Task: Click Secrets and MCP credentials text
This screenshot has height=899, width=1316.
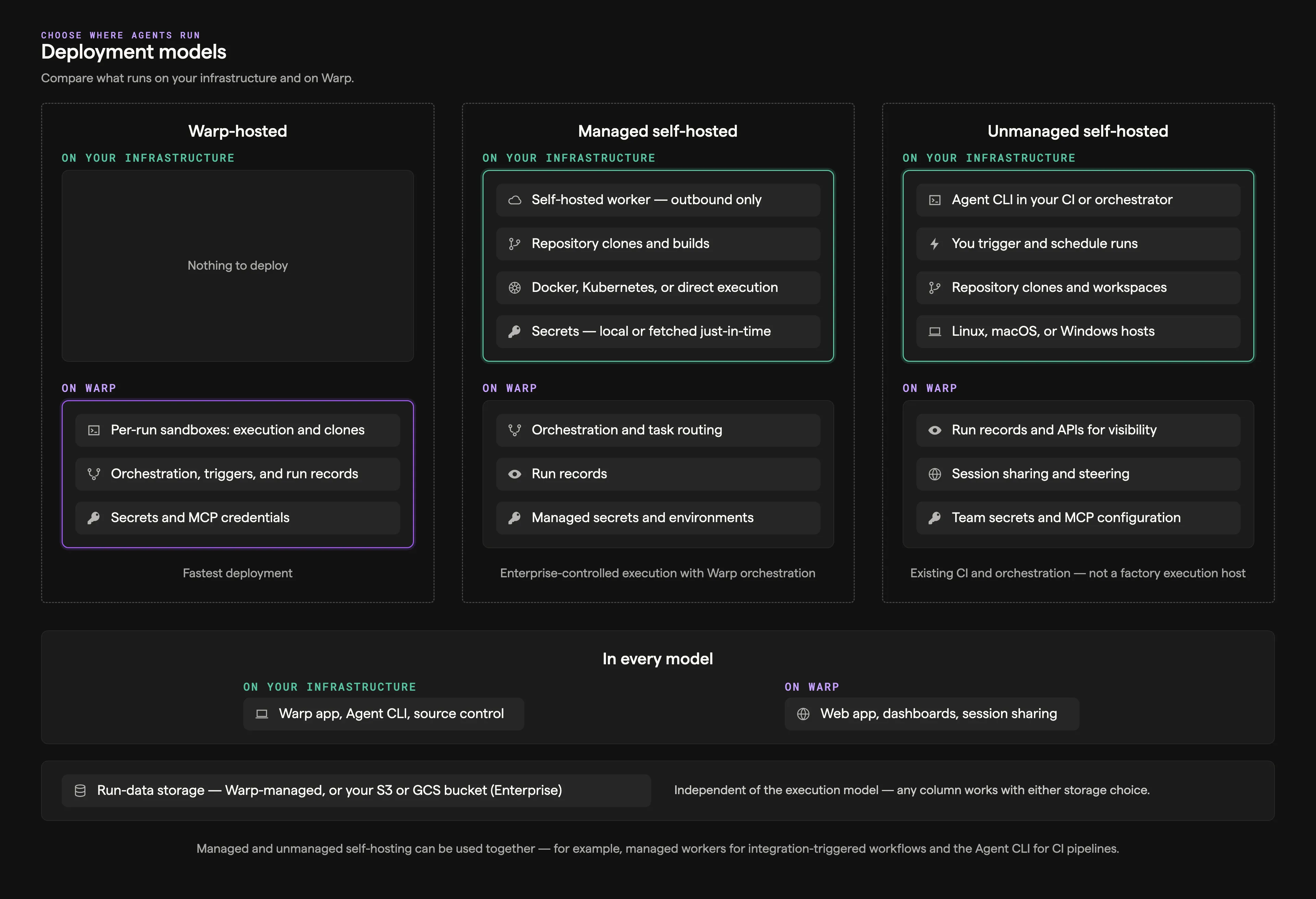Action: (200, 518)
